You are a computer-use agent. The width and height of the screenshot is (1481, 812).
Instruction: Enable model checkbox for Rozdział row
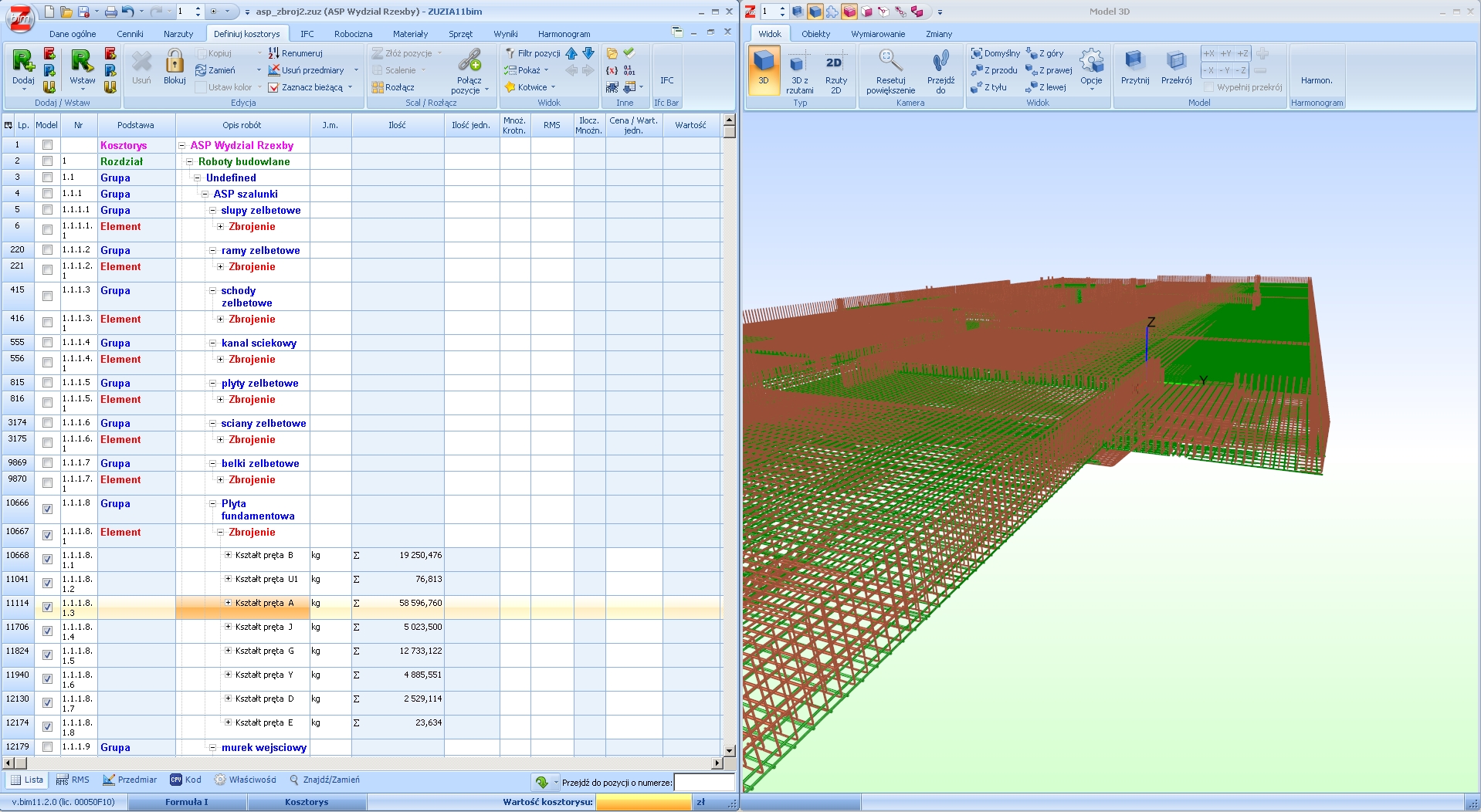pyautogui.click(x=47, y=161)
